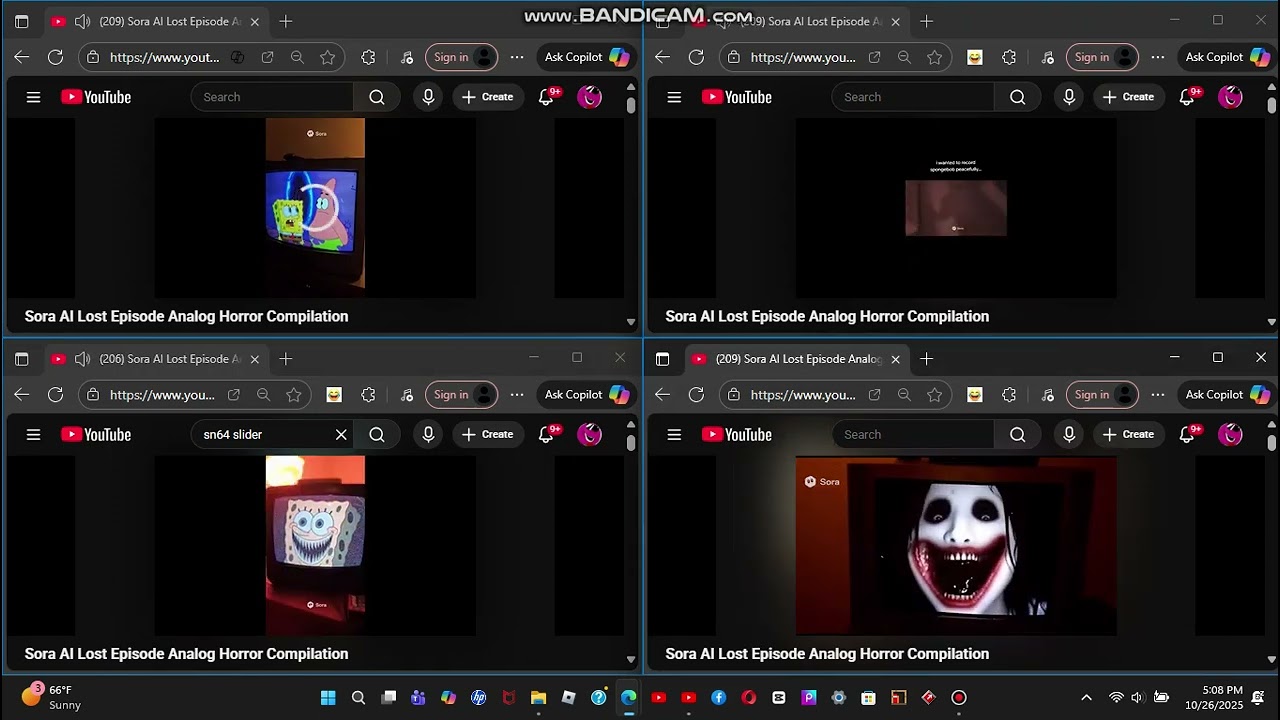The width and height of the screenshot is (1280, 720).
Task: Open Extensions puzzle icon in bottom-left window
Action: coord(368,395)
